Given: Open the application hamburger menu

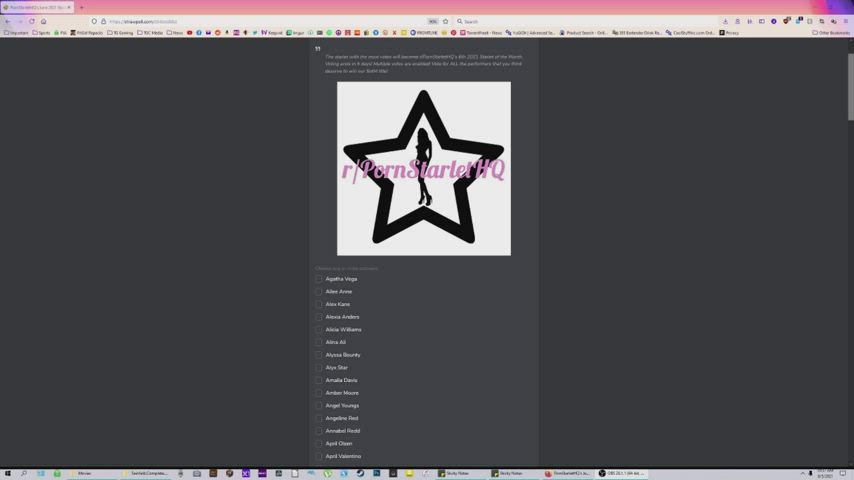Looking at the screenshot, I should click(x=846, y=21).
